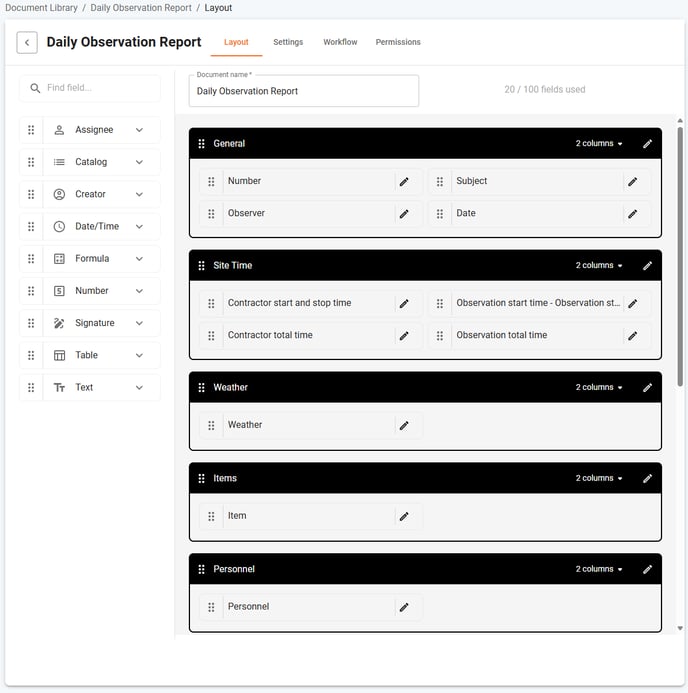Image resolution: width=688 pixels, height=693 pixels.
Task: Click the Find field search box
Action: (x=90, y=88)
